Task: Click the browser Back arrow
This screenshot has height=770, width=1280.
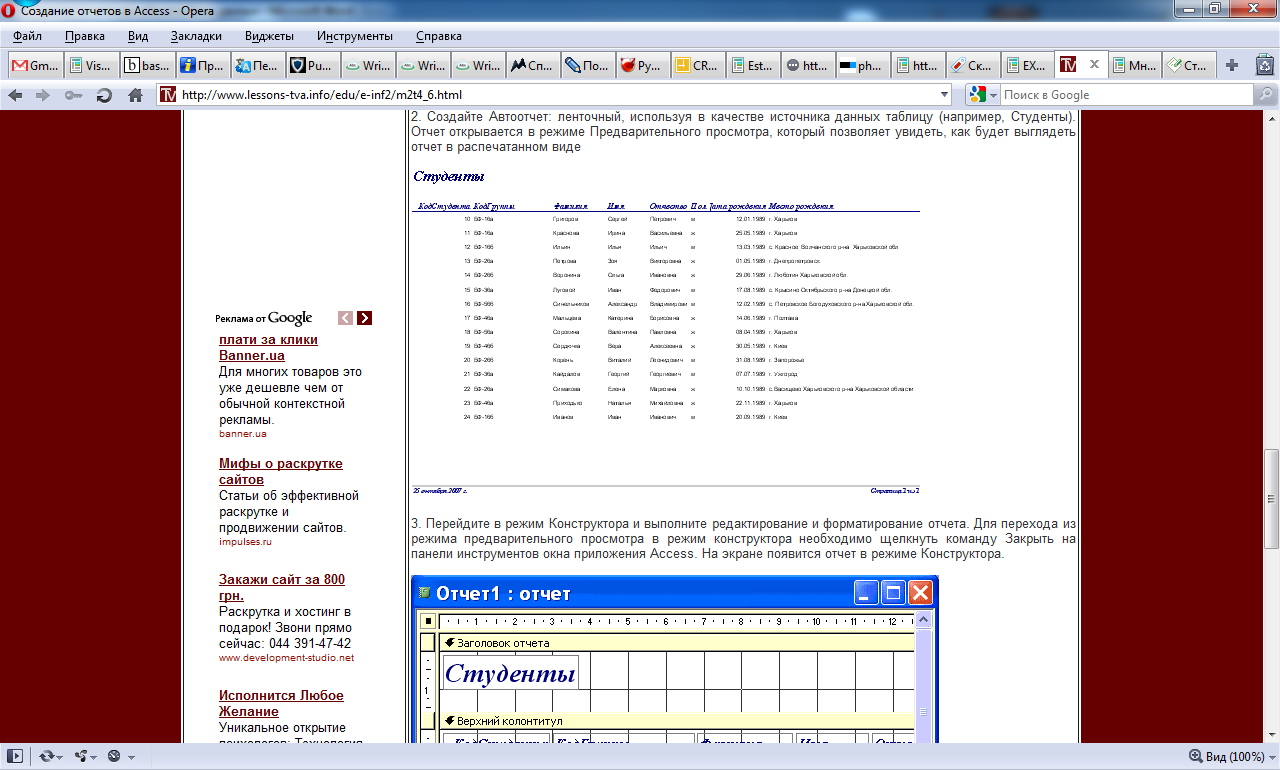Action: 15,96
